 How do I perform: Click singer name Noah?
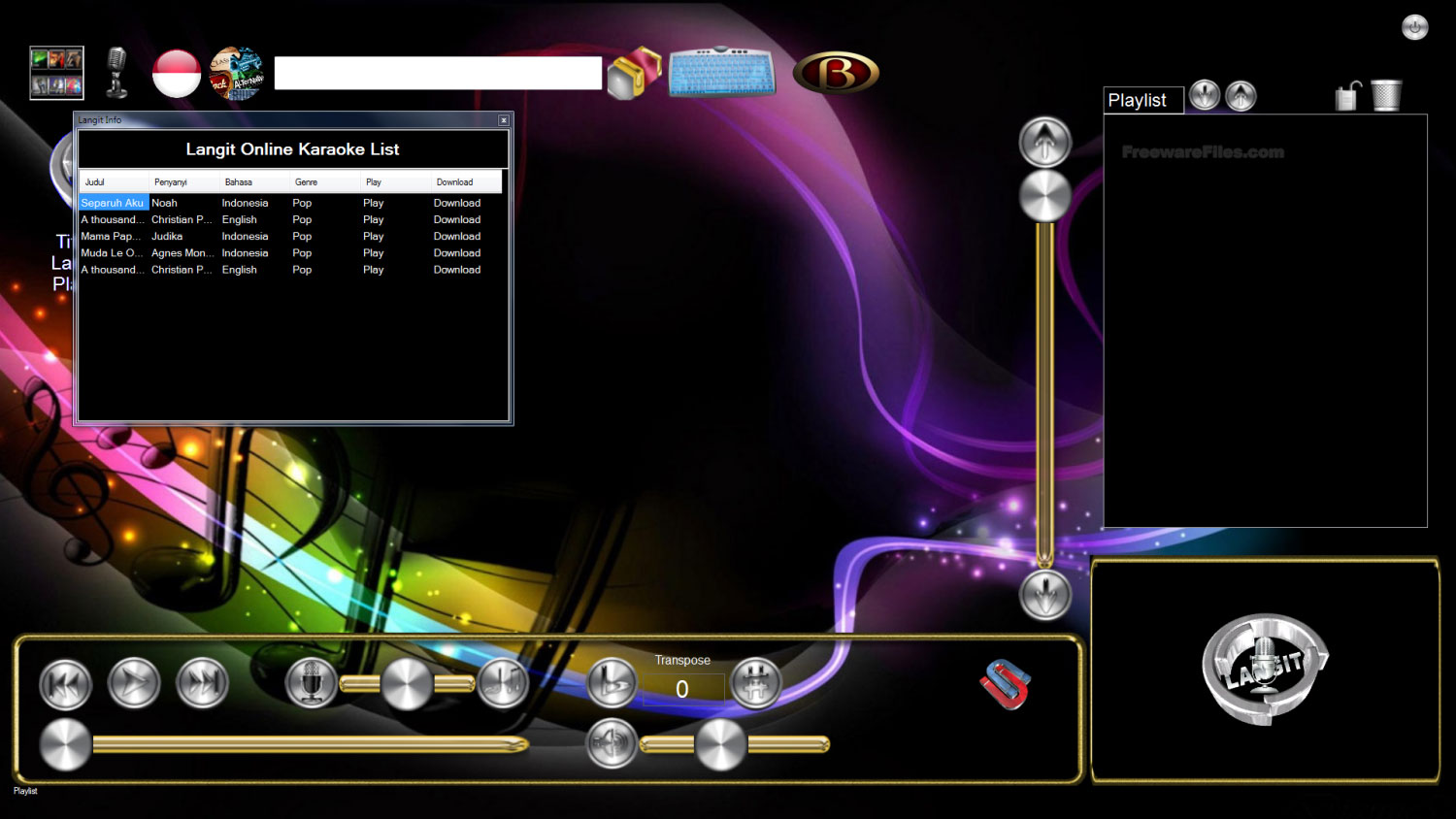(x=164, y=203)
